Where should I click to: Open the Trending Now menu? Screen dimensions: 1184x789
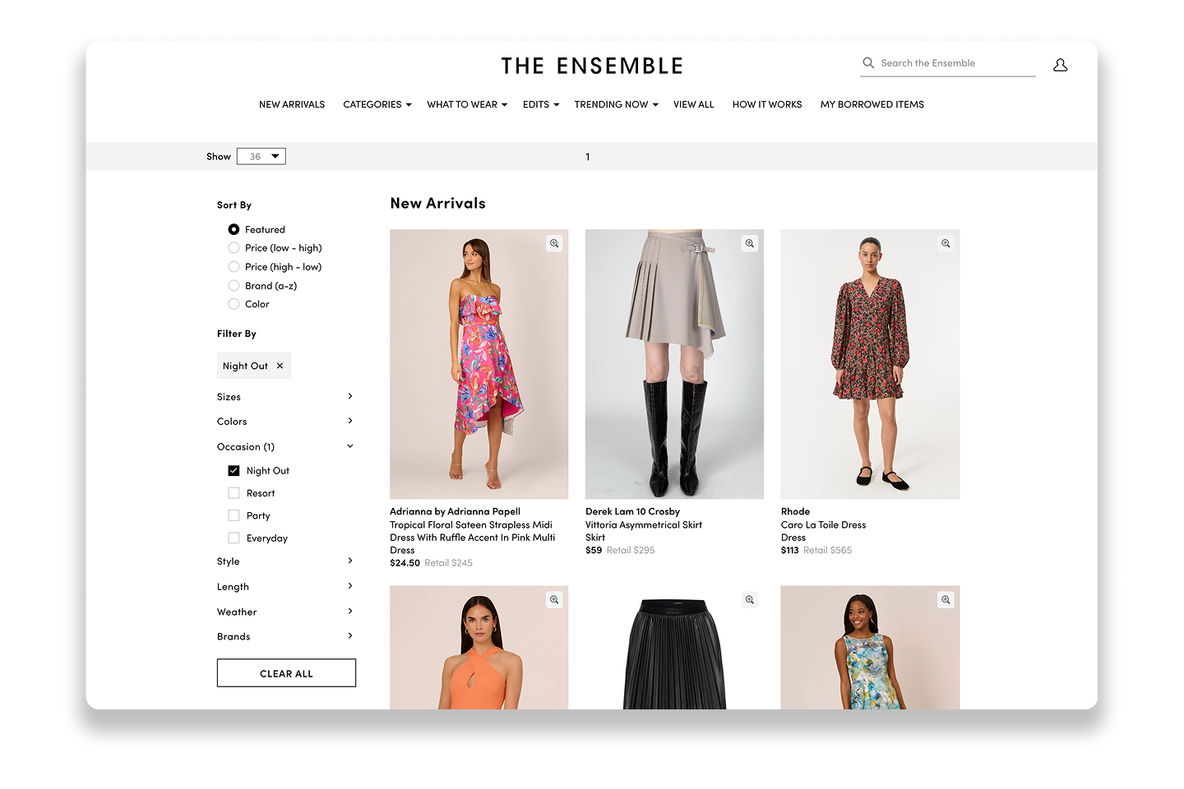point(616,104)
